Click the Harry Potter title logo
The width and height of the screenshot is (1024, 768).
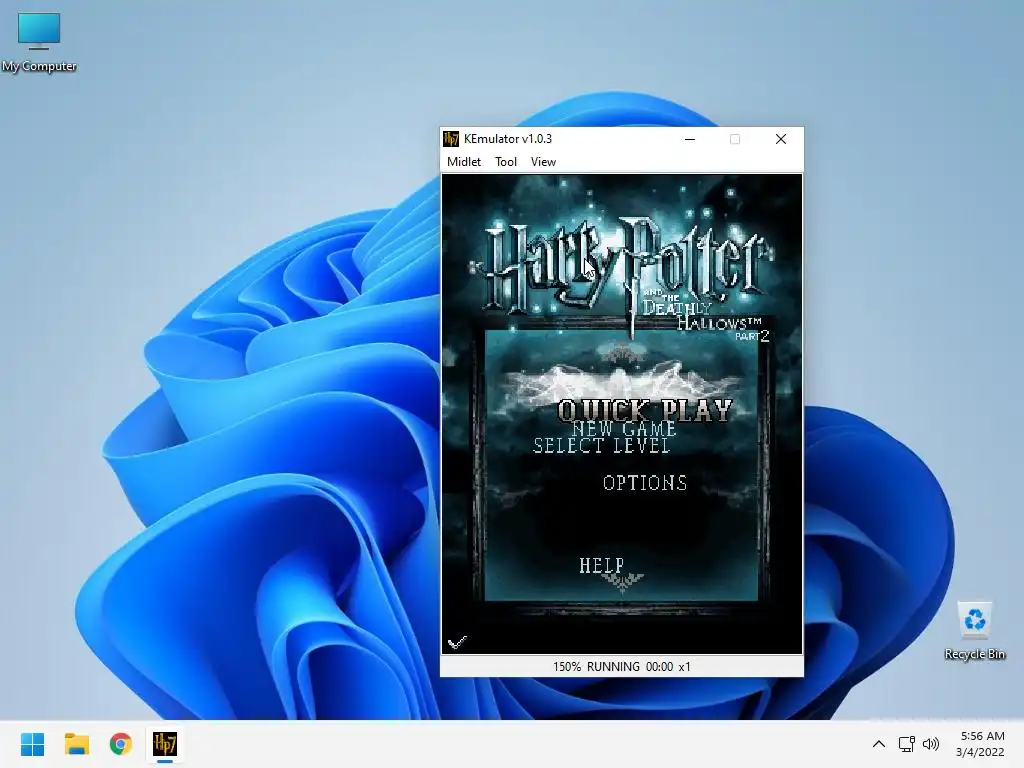point(624,266)
